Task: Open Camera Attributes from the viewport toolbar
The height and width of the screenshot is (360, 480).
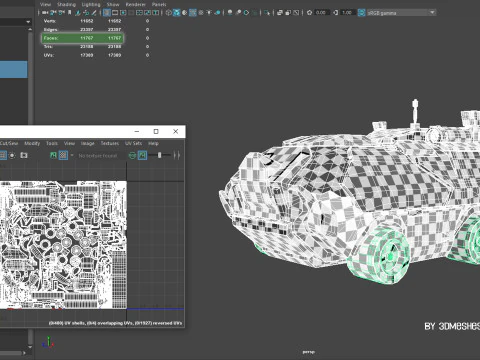Action: pyautogui.click(x=62, y=13)
